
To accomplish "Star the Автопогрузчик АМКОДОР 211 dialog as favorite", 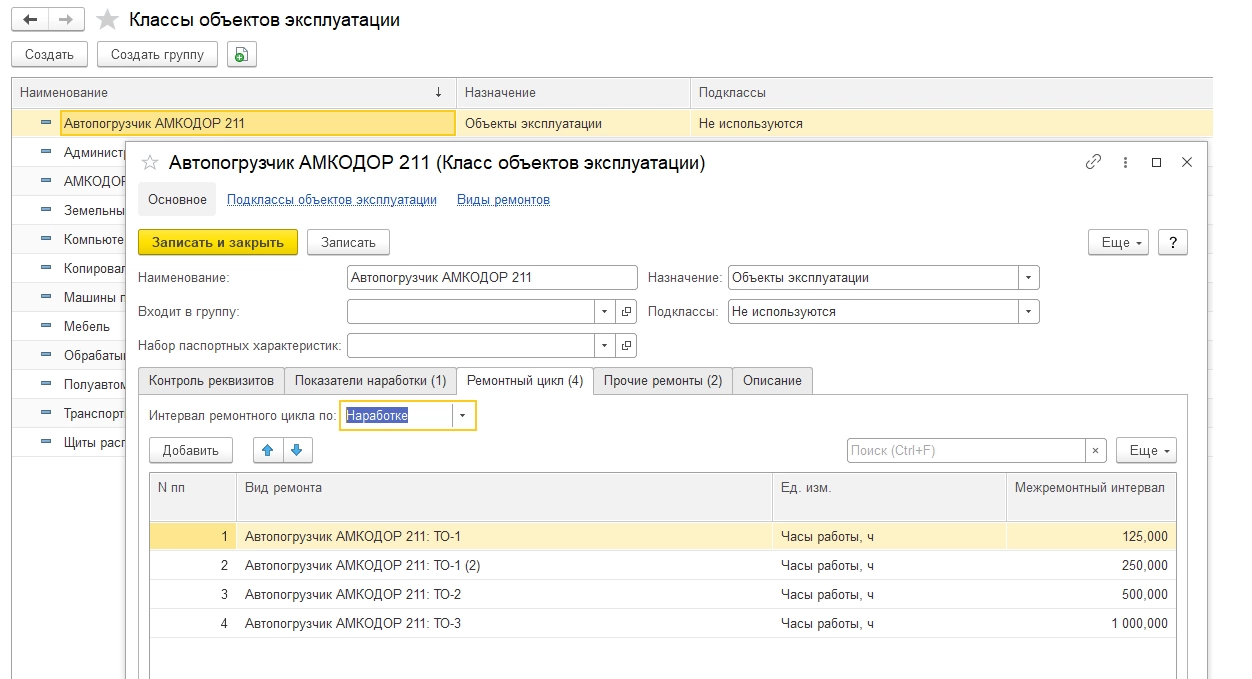I will pos(150,163).
